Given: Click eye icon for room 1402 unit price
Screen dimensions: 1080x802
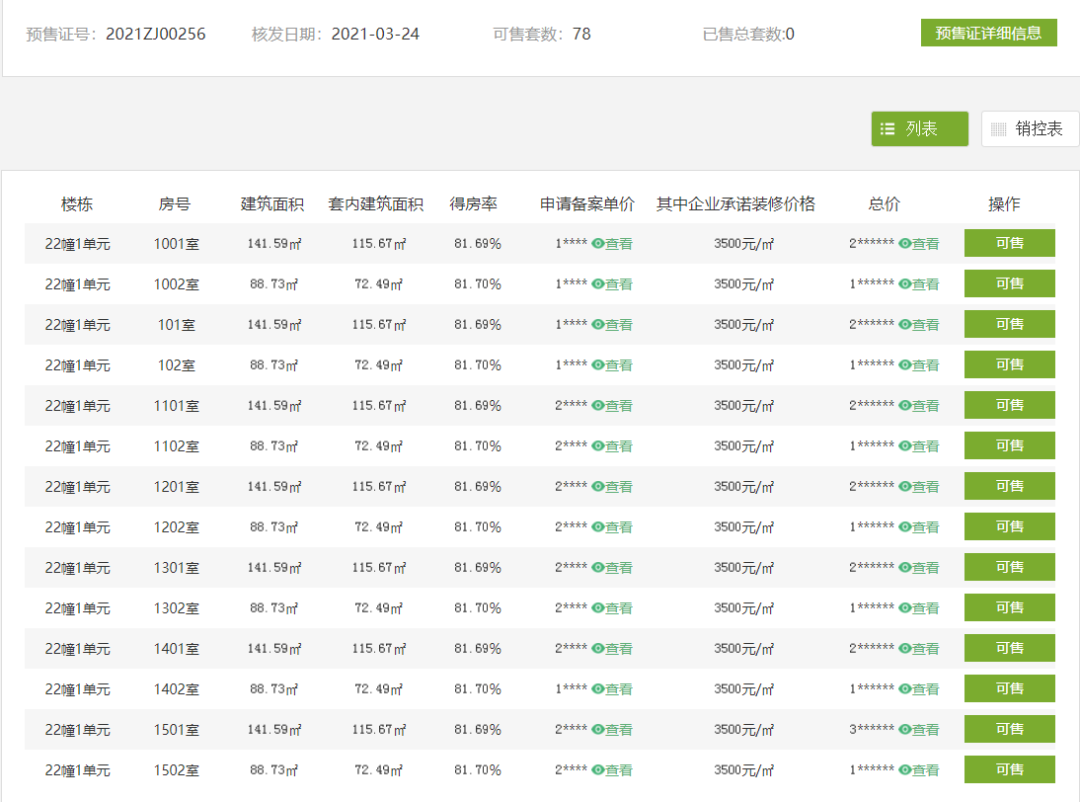Looking at the screenshot, I should coord(598,689).
